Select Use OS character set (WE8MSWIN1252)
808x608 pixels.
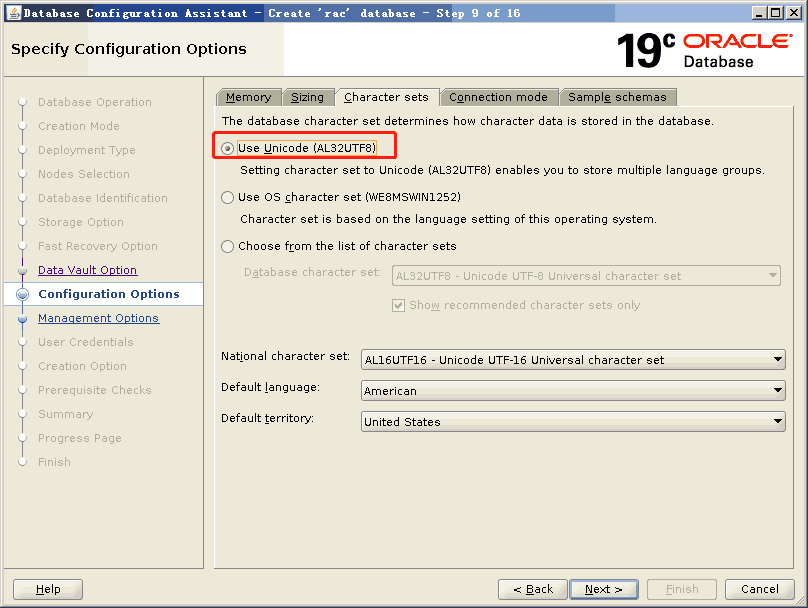coord(227,197)
